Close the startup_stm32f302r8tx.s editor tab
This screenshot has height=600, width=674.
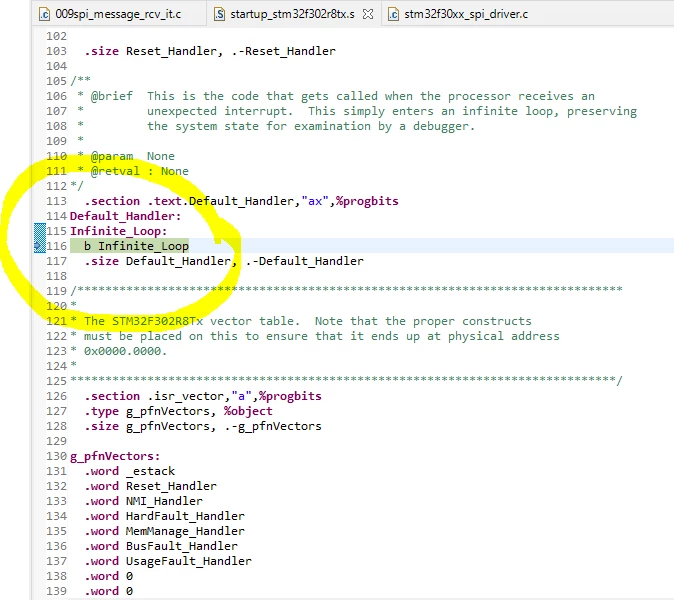(x=368, y=14)
